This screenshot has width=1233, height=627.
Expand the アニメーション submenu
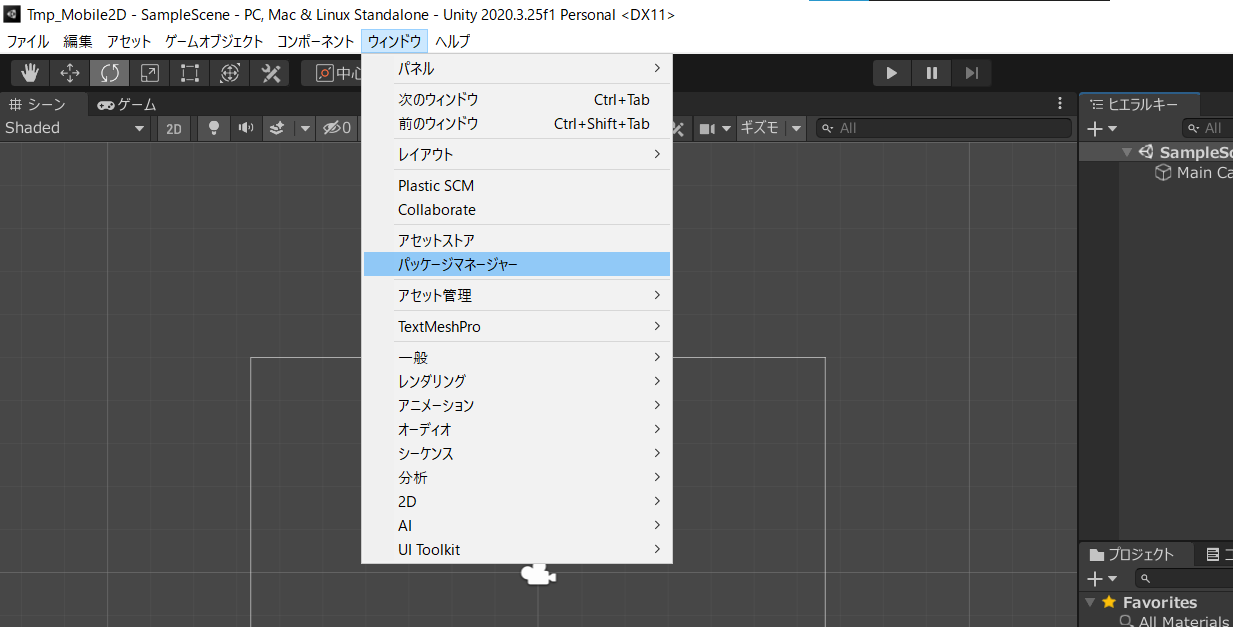point(517,405)
